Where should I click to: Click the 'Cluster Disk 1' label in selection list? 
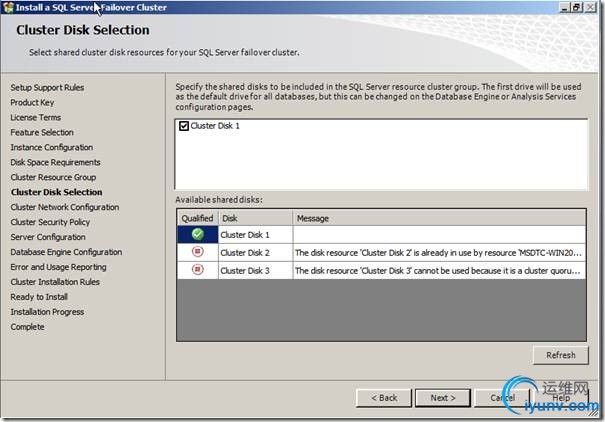(x=215, y=126)
